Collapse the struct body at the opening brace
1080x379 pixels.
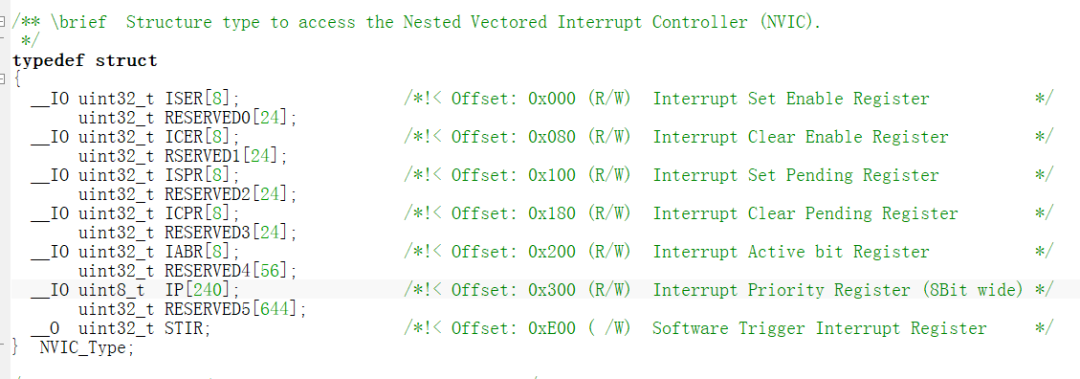point(3,80)
